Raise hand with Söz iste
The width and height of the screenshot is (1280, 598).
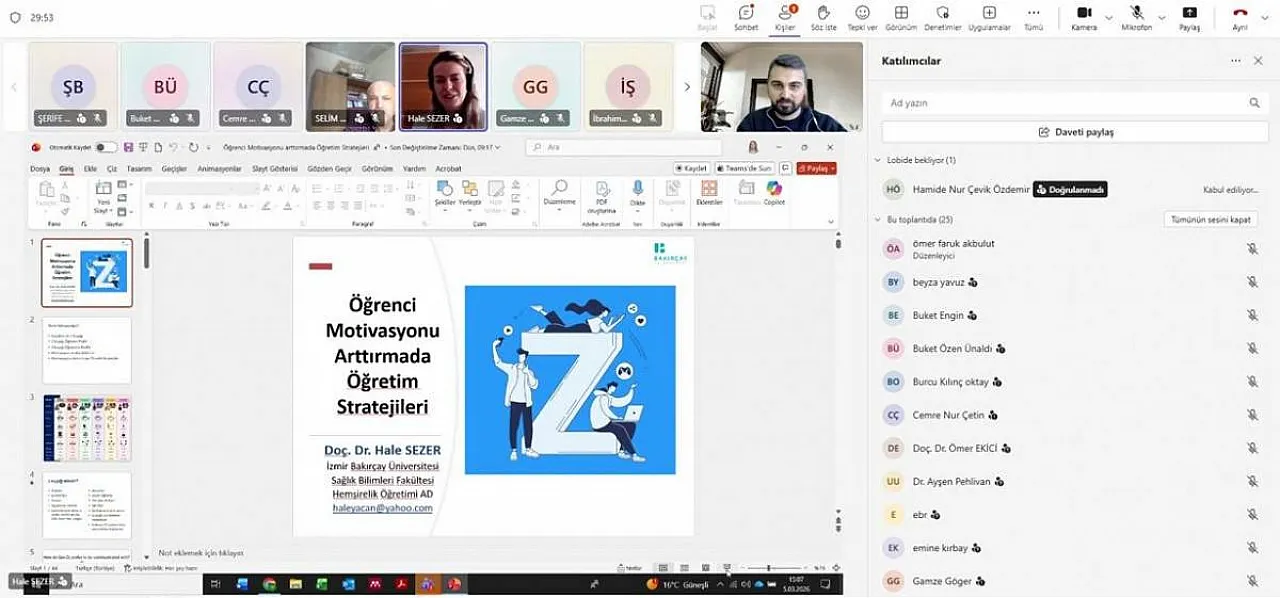click(x=824, y=16)
